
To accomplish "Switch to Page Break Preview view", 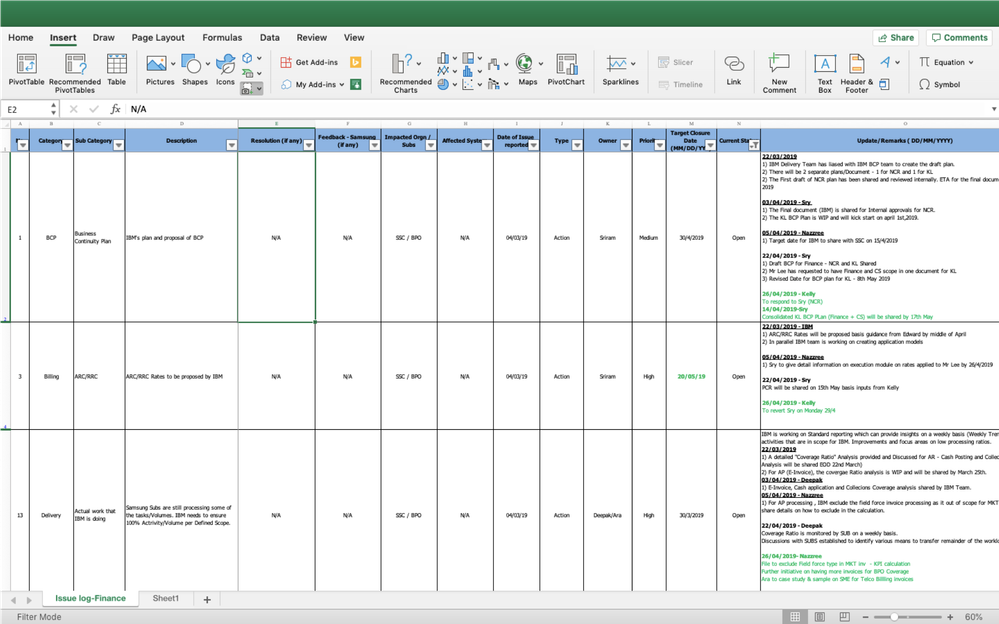I will coord(843,617).
